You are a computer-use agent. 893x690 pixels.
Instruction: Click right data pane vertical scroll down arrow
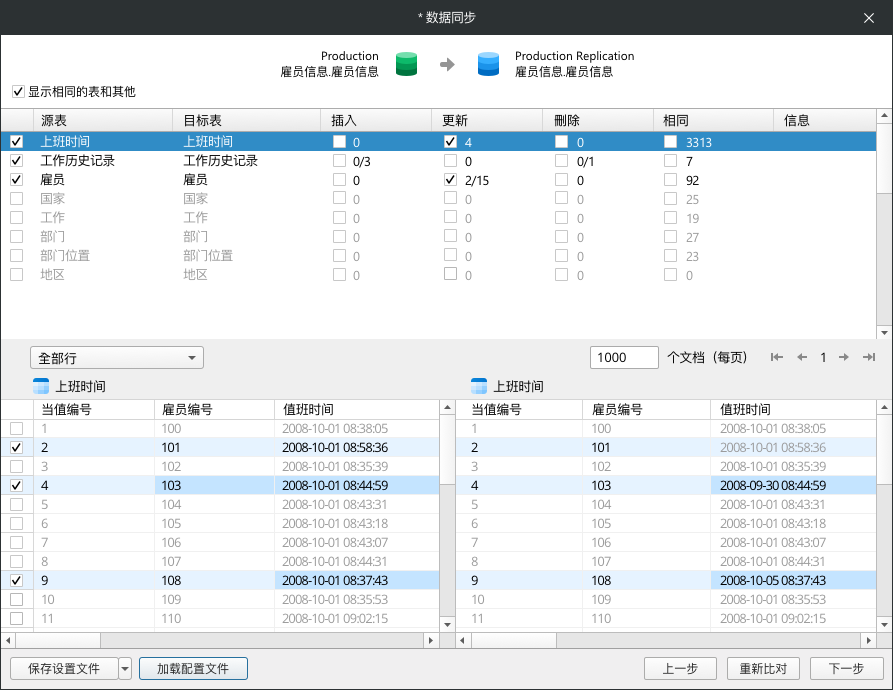pyautogui.click(x=884, y=625)
